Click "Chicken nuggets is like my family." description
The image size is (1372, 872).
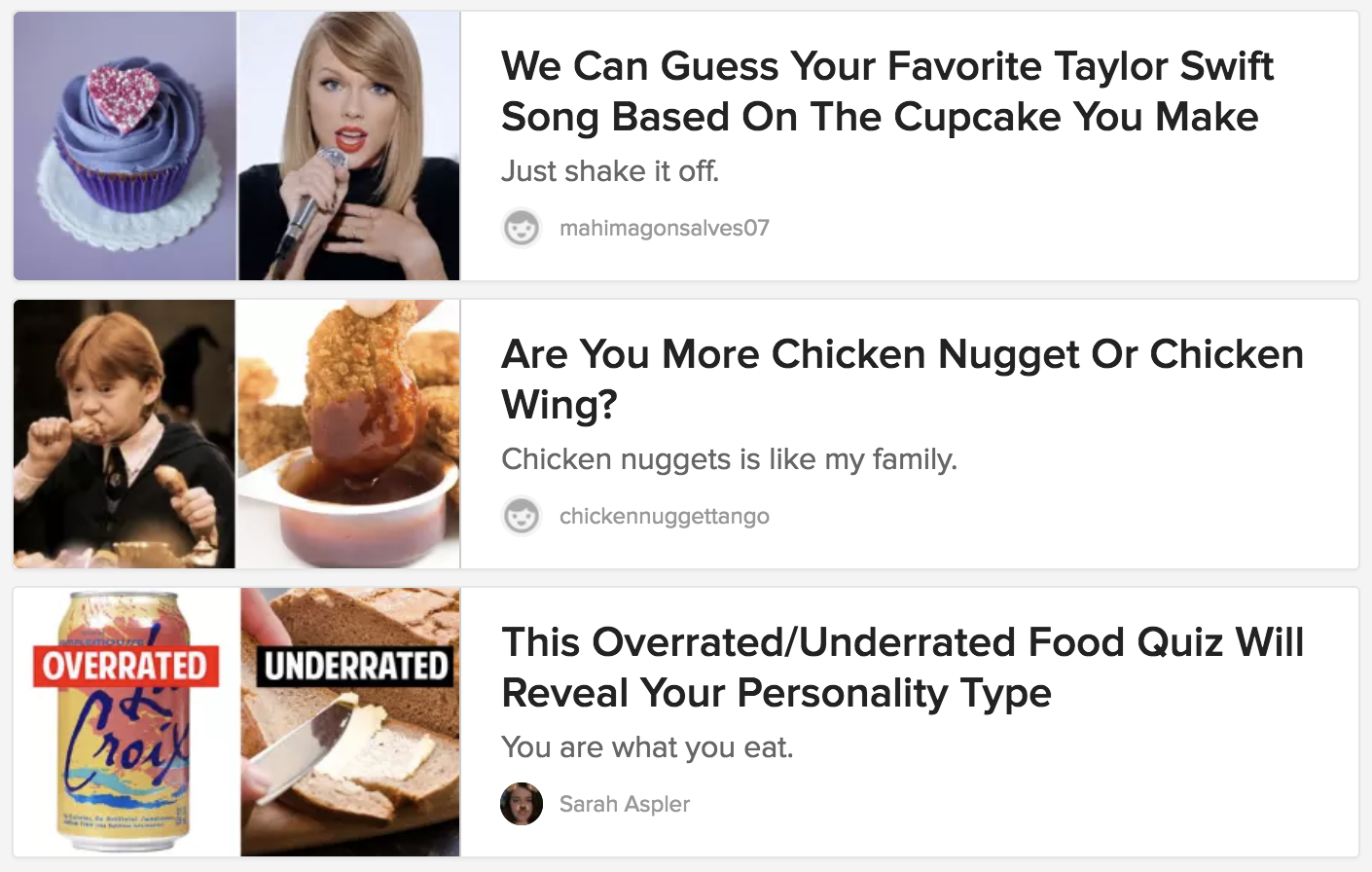(x=729, y=459)
